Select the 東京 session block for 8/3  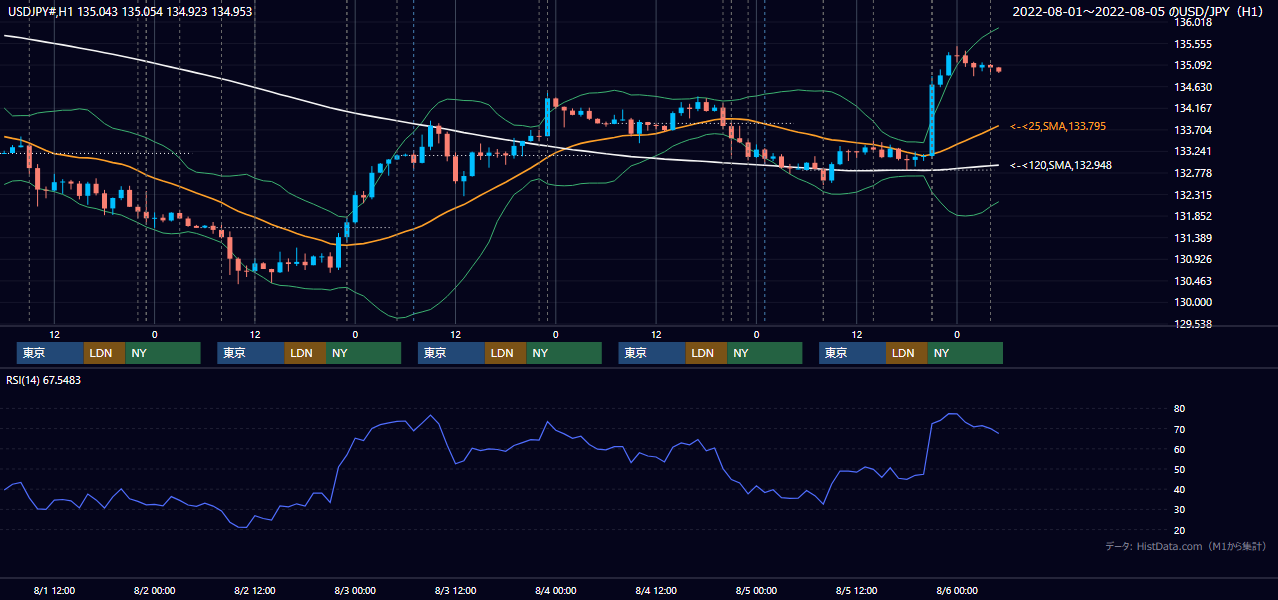click(x=451, y=353)
